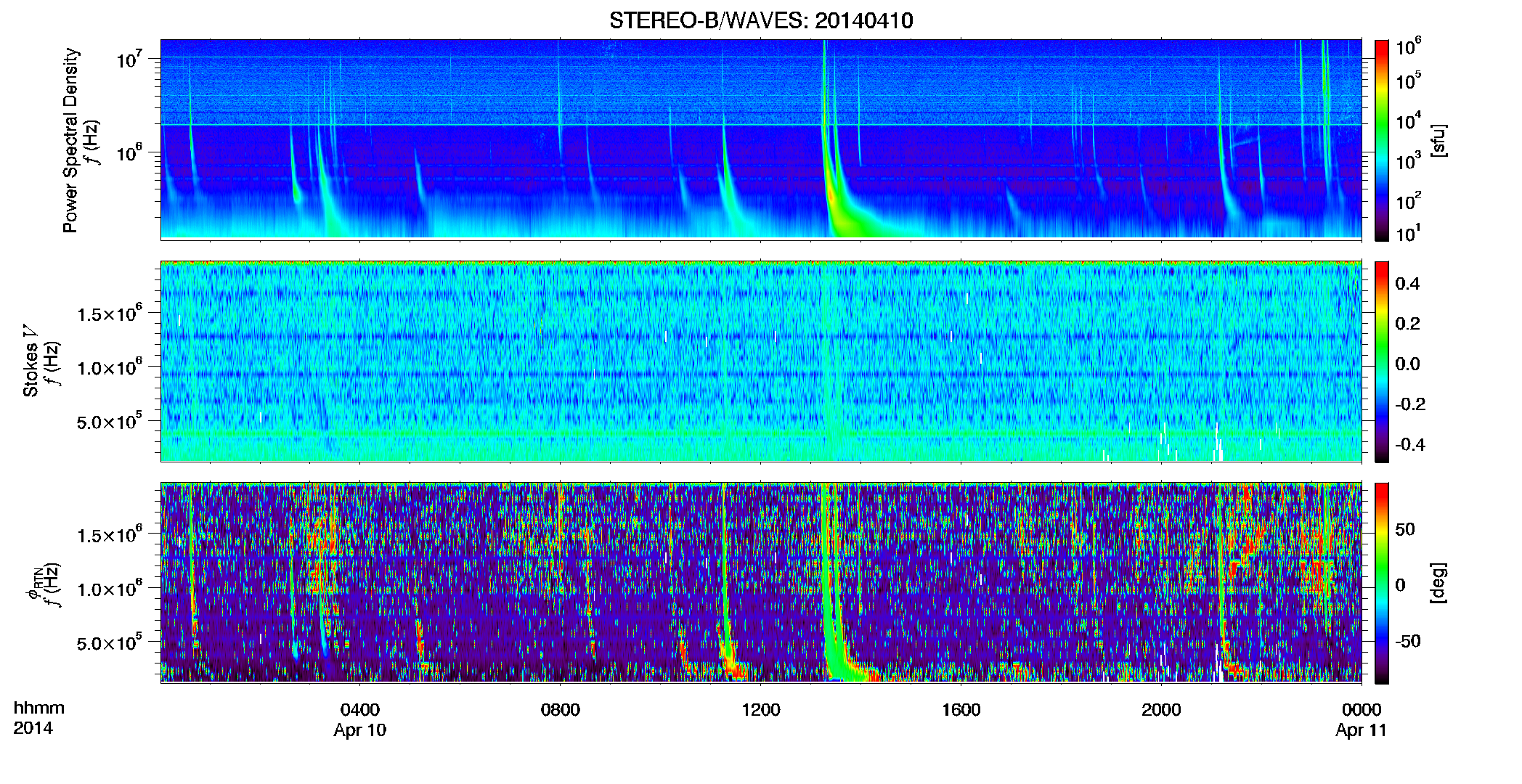
Task: Click the Apr 11 date label
Action: pos(1361,730)
